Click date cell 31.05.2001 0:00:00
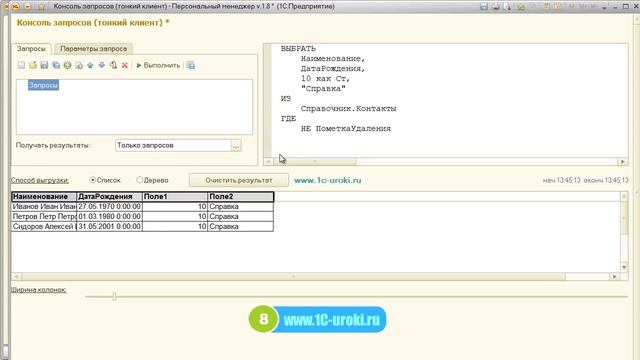This screenshot has width=640, height=360. pyautogui.click(x=109, y=227)
